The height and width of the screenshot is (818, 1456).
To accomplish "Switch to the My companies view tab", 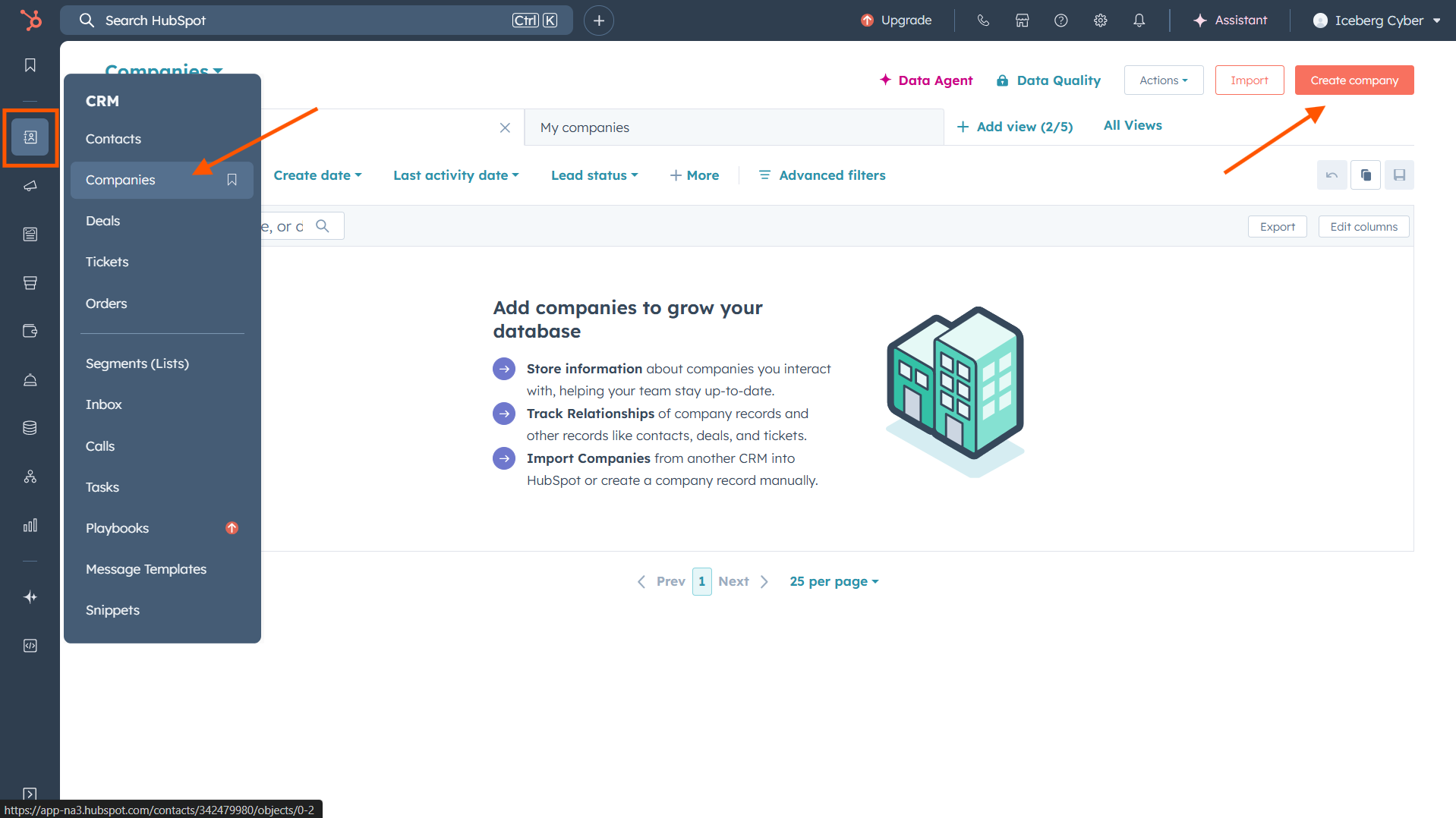I will coord(734,127).
